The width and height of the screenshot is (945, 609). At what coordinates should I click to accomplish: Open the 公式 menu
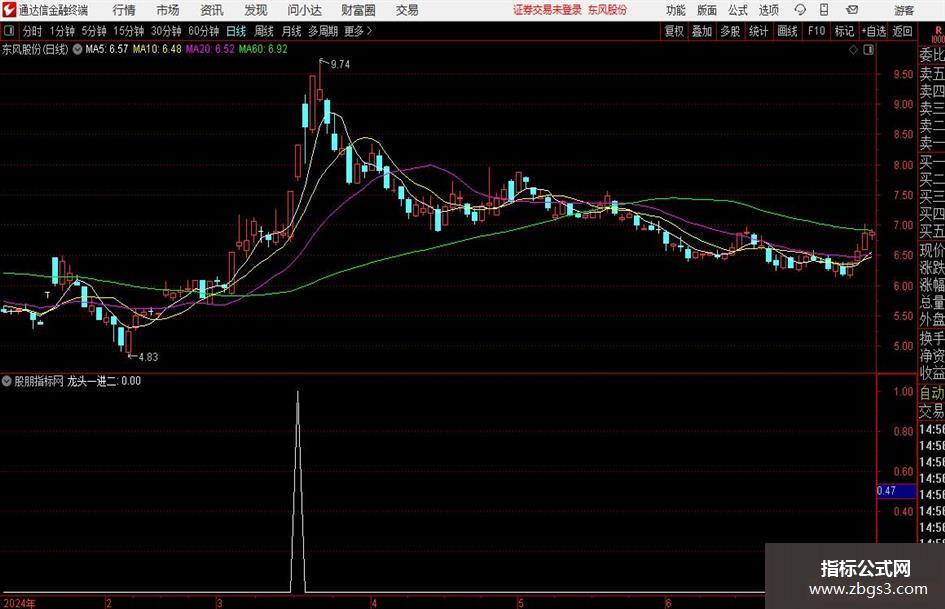click(737, 10)
